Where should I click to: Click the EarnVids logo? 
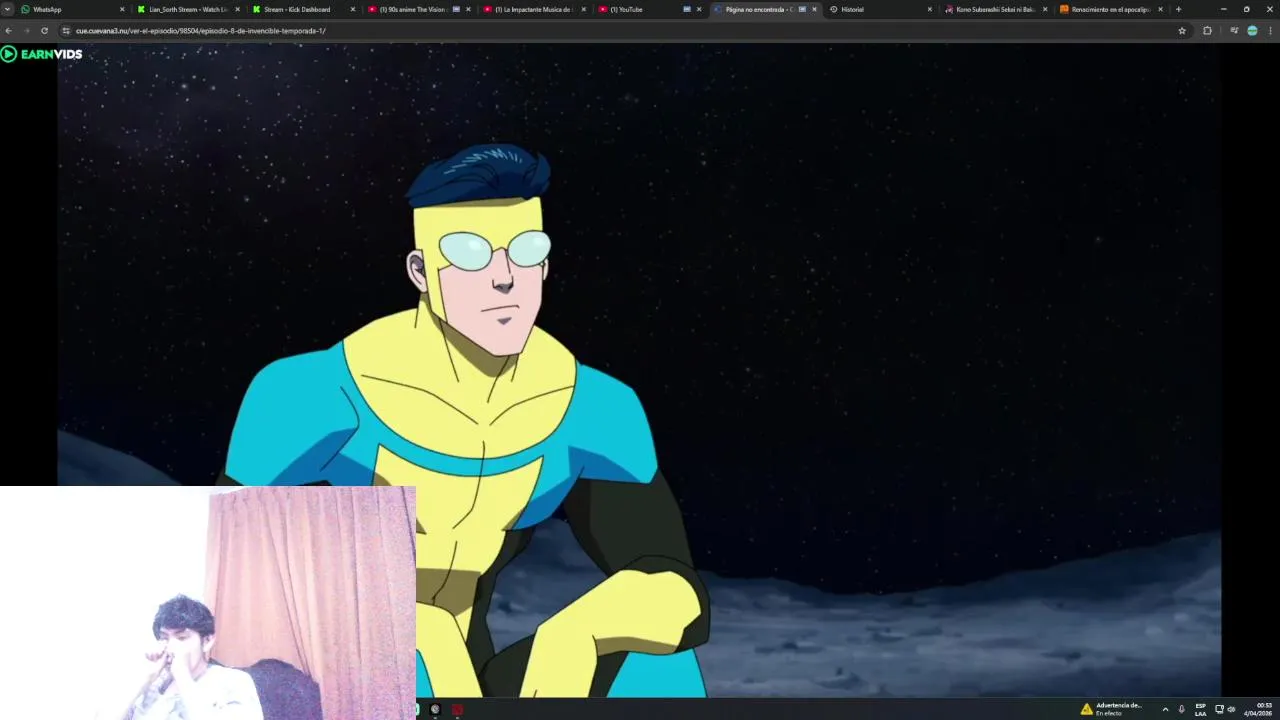click(x=41, y=54)
